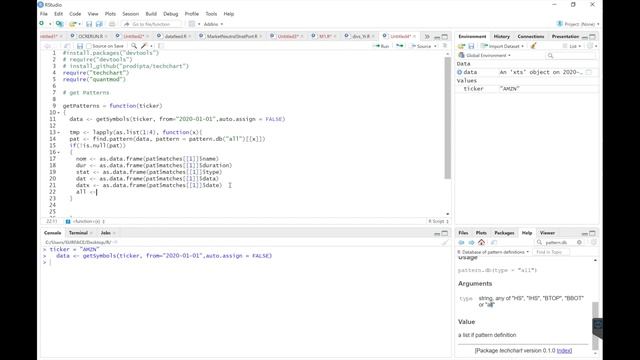
Task: Click the Save all documents icon
Action: (99, 24)
